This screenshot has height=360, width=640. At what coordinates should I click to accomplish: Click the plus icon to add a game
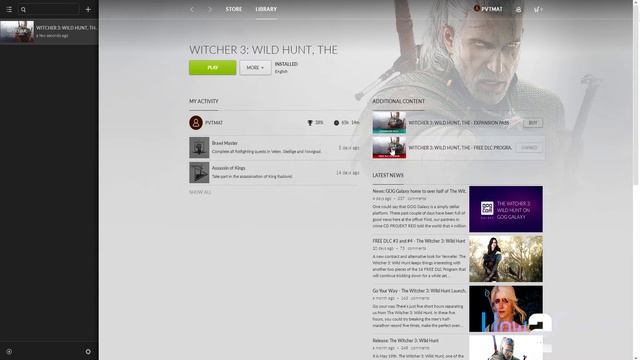pos(88,9)
